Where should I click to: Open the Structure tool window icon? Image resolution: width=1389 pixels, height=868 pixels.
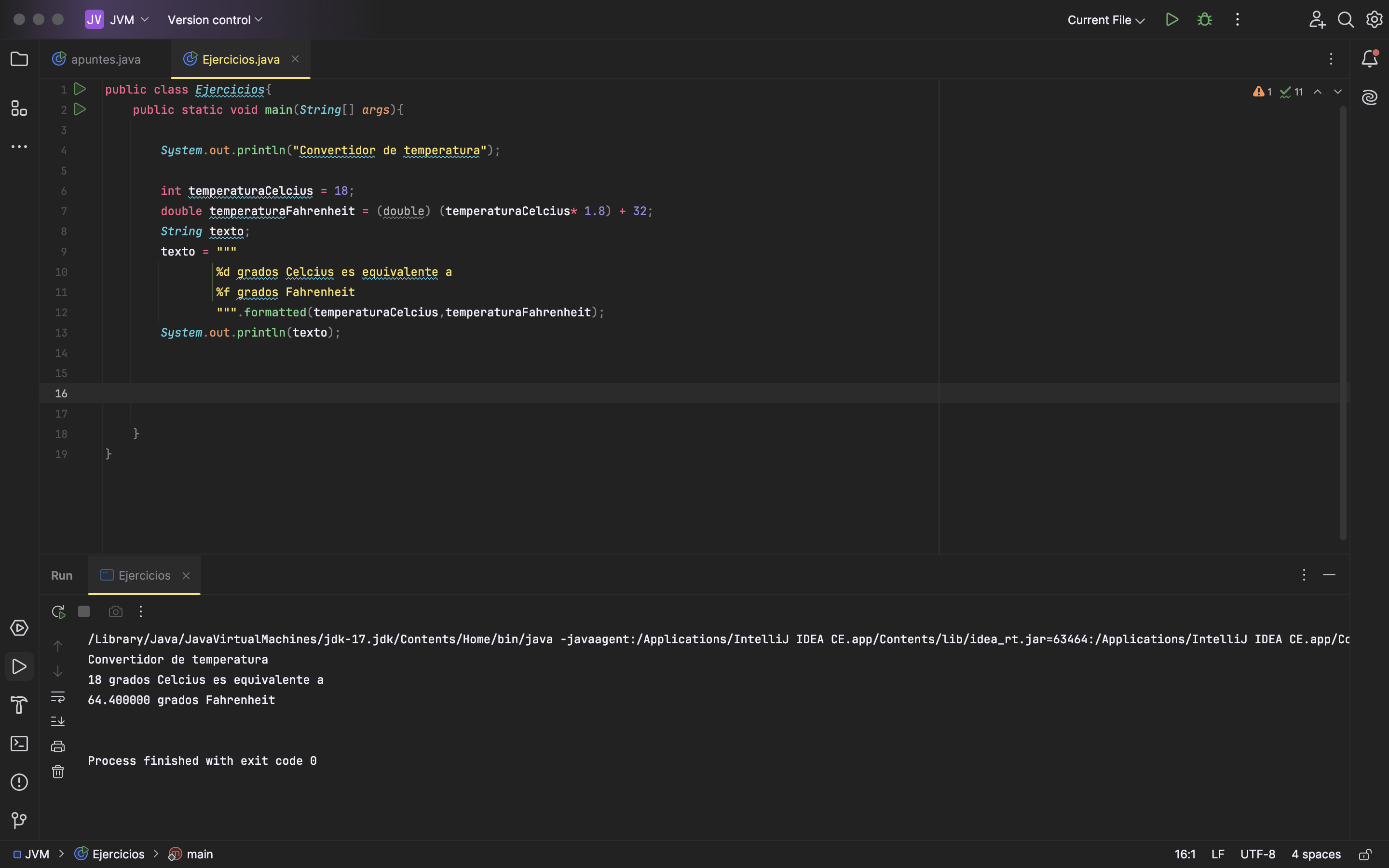pos(19,108)
